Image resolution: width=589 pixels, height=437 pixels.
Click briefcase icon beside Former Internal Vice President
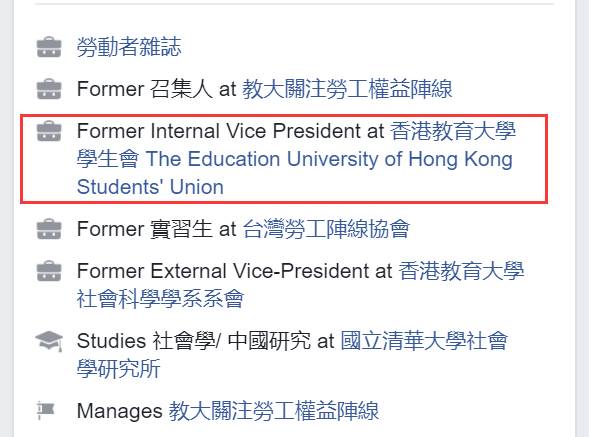point(49,131)
